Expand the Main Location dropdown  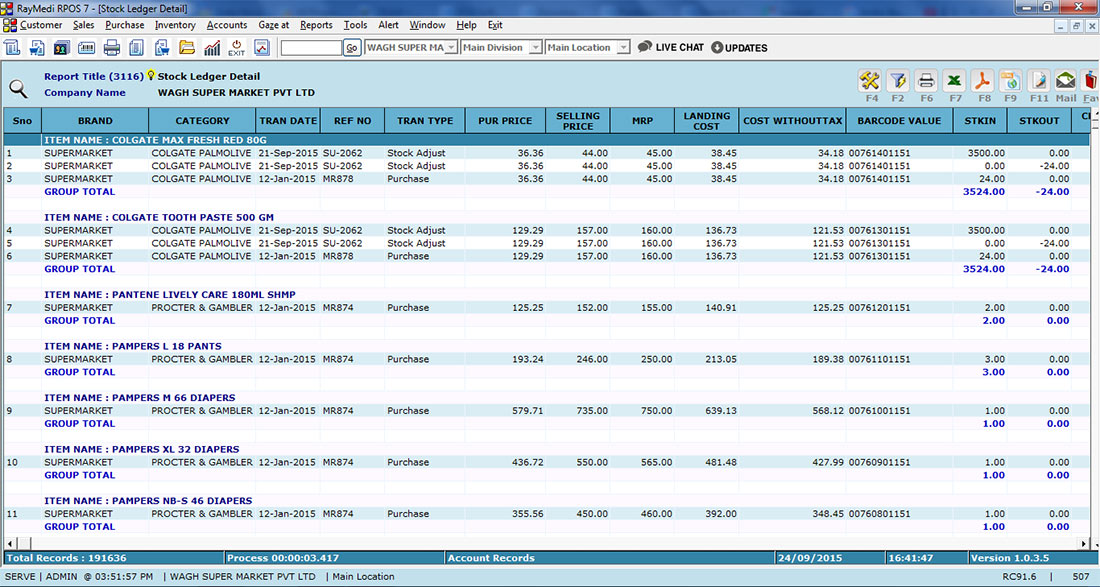(x=623, y=47)
